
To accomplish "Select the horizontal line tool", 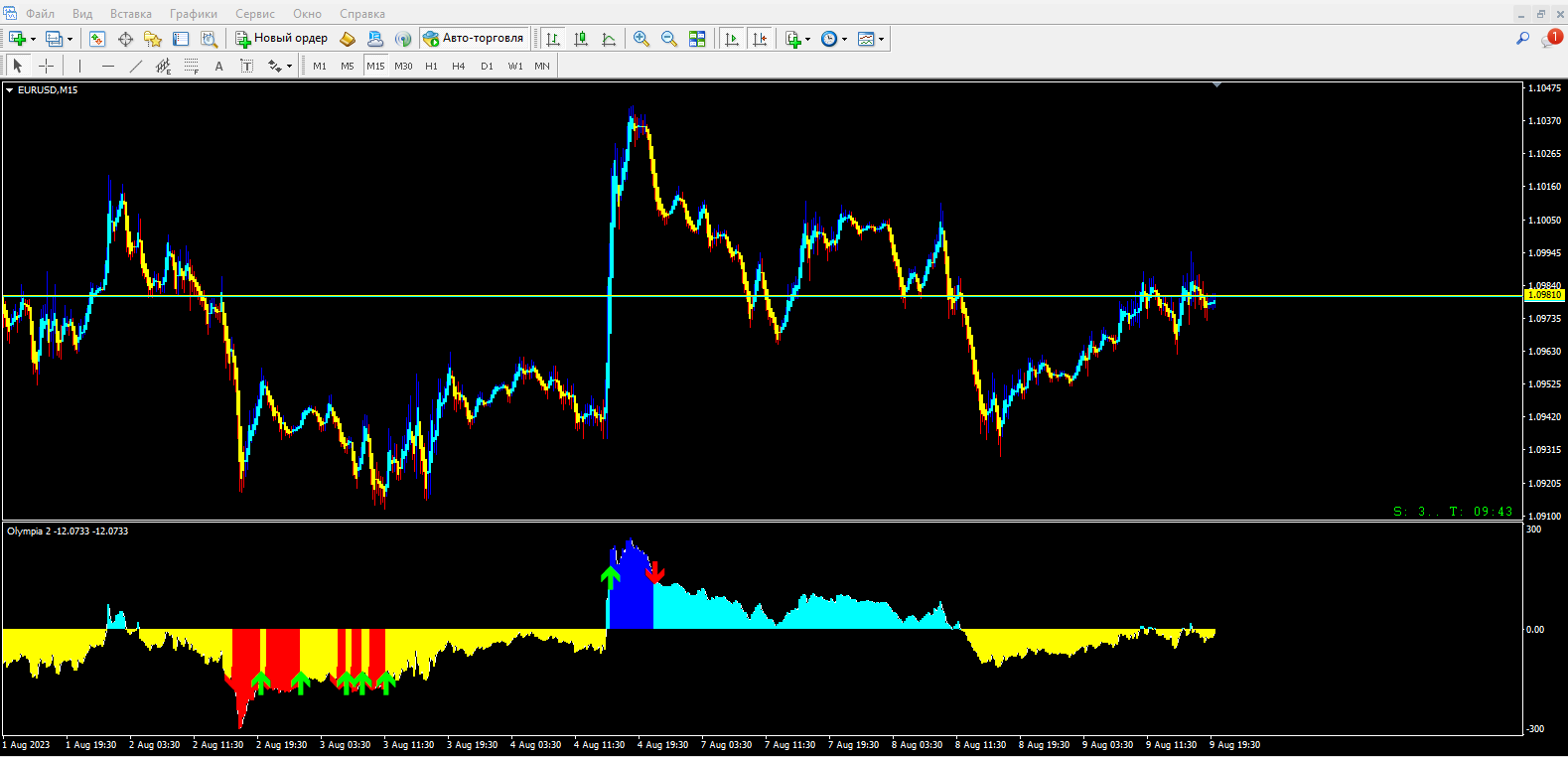I will point(107,66).
